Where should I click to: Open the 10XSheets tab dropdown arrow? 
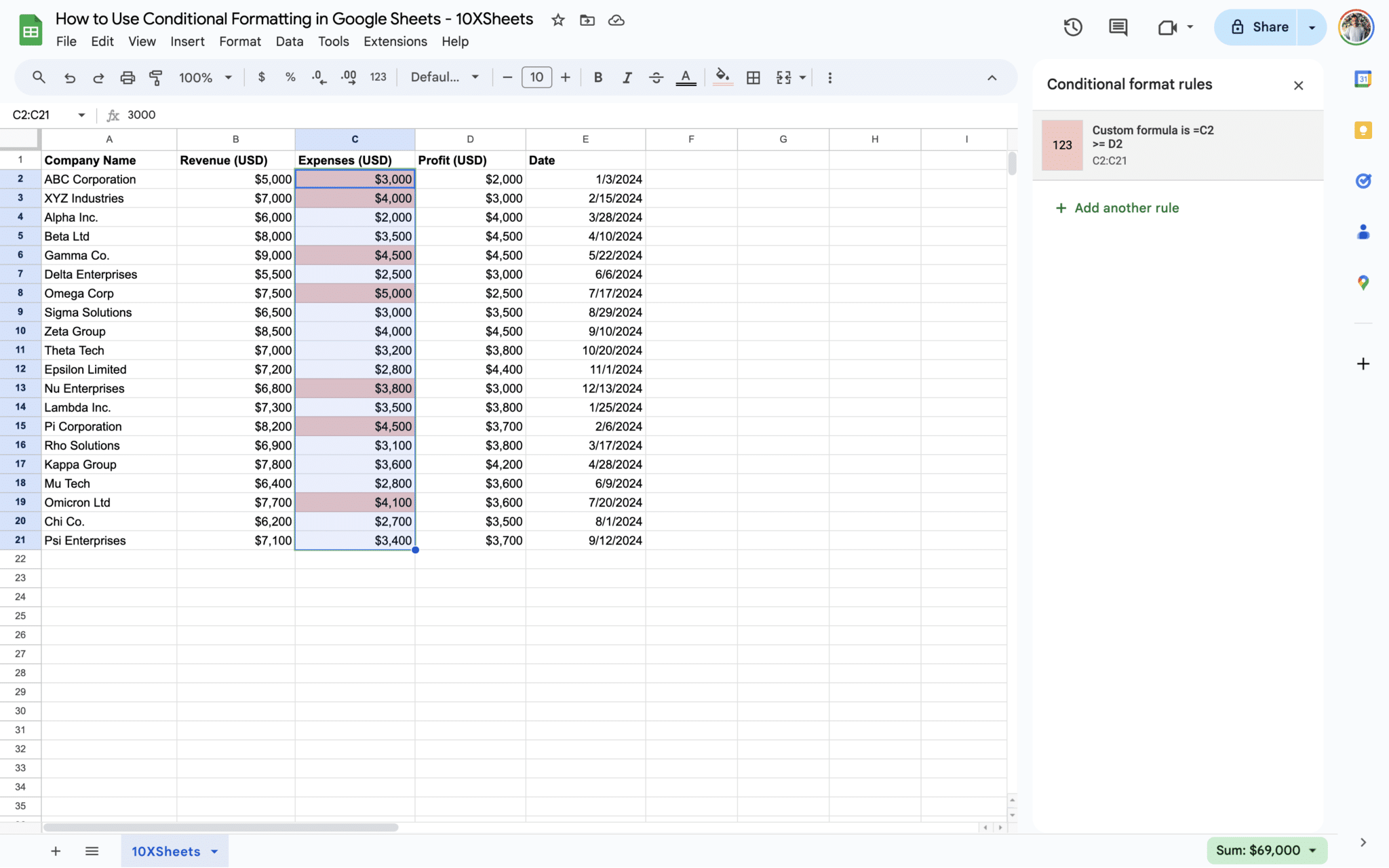(x=214, y=851)
